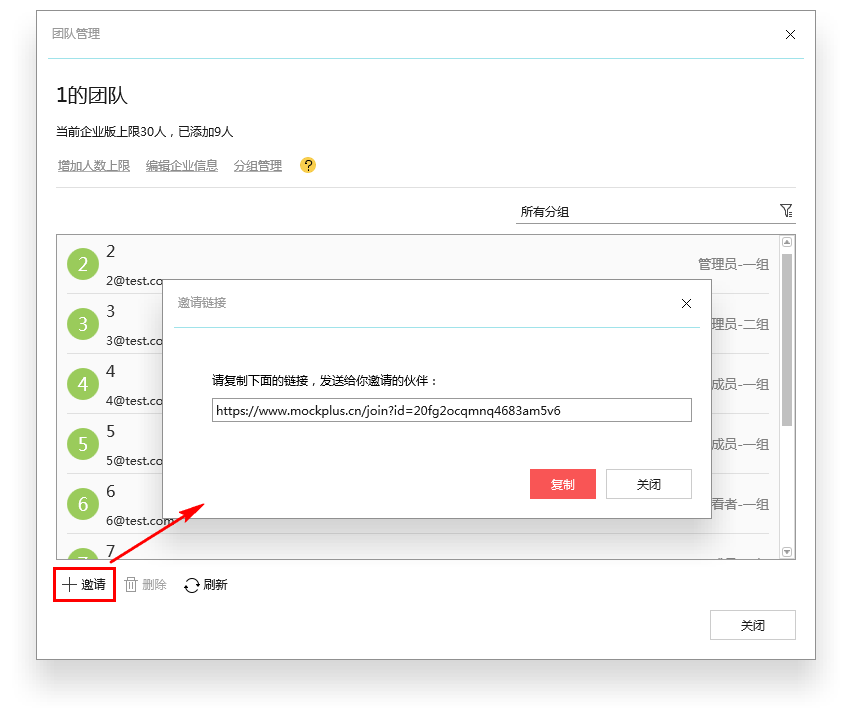
Task: Click close (关闭) in invite link dialog
Action: click(x=649, y=484)
